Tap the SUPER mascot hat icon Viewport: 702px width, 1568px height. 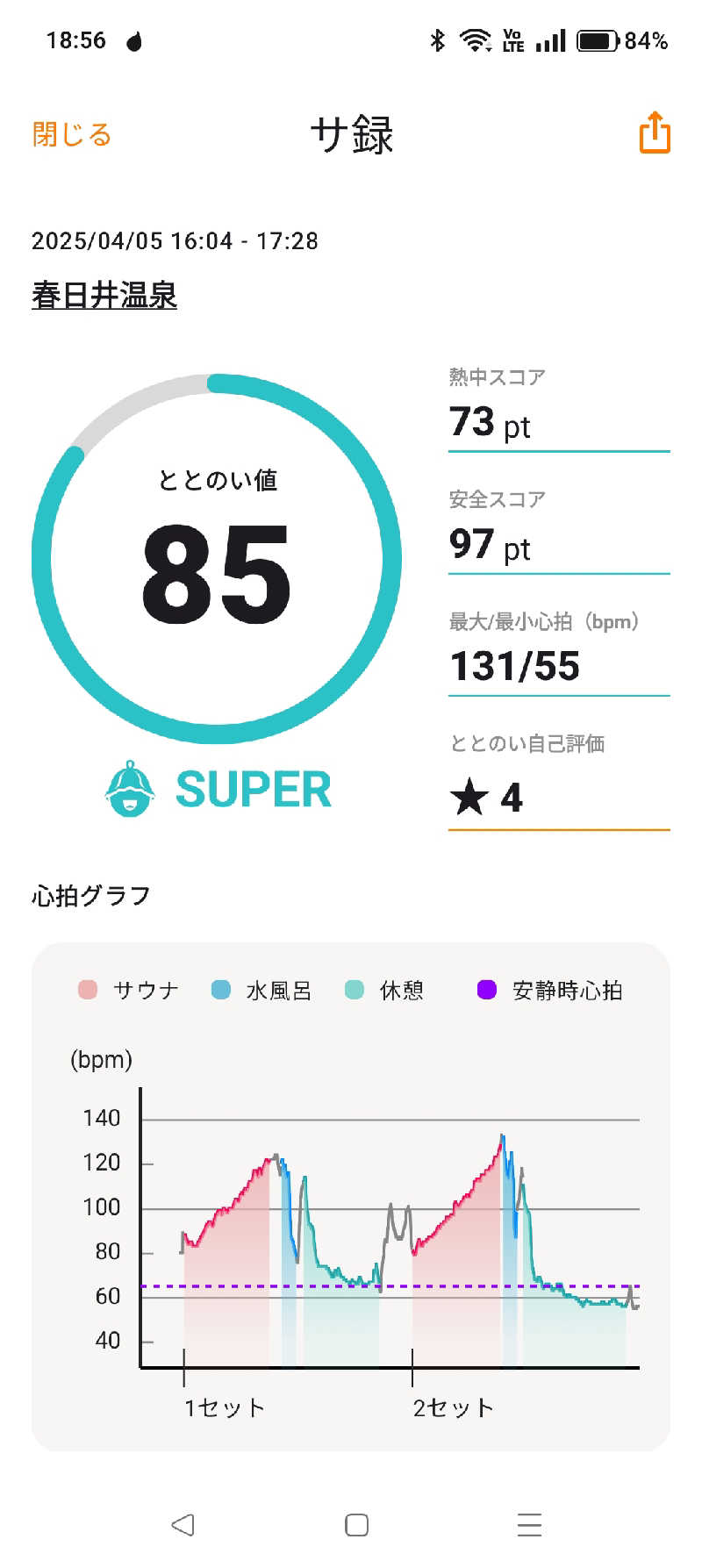point(131,789)
